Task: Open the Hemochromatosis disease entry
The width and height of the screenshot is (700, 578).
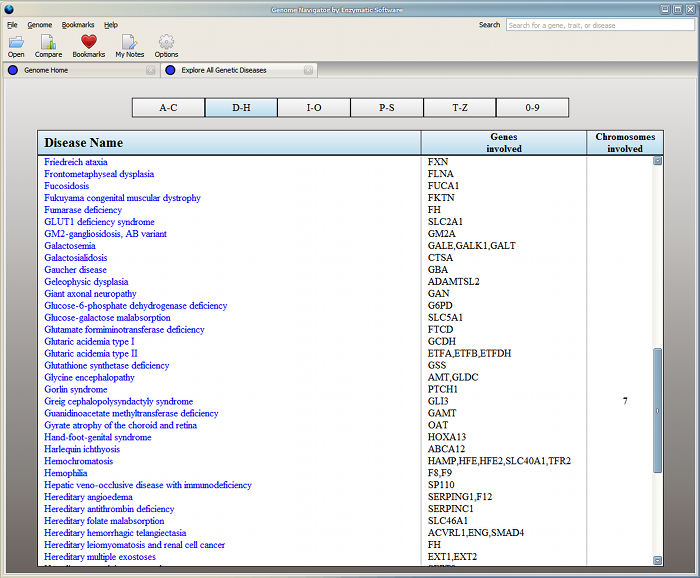Action: point(79,461)
